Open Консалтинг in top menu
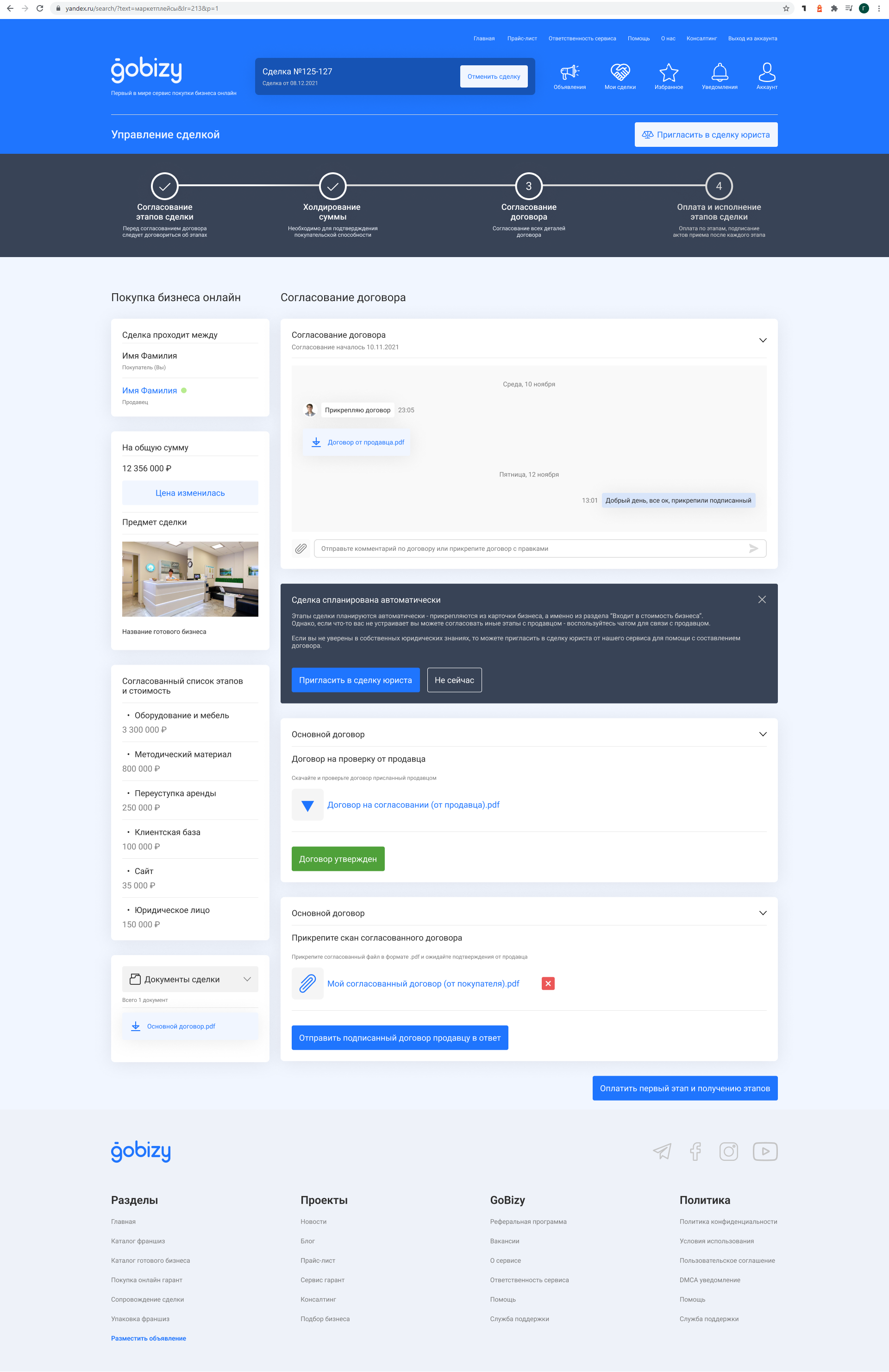Viewport: 889px width, 1372px height. 701,38
